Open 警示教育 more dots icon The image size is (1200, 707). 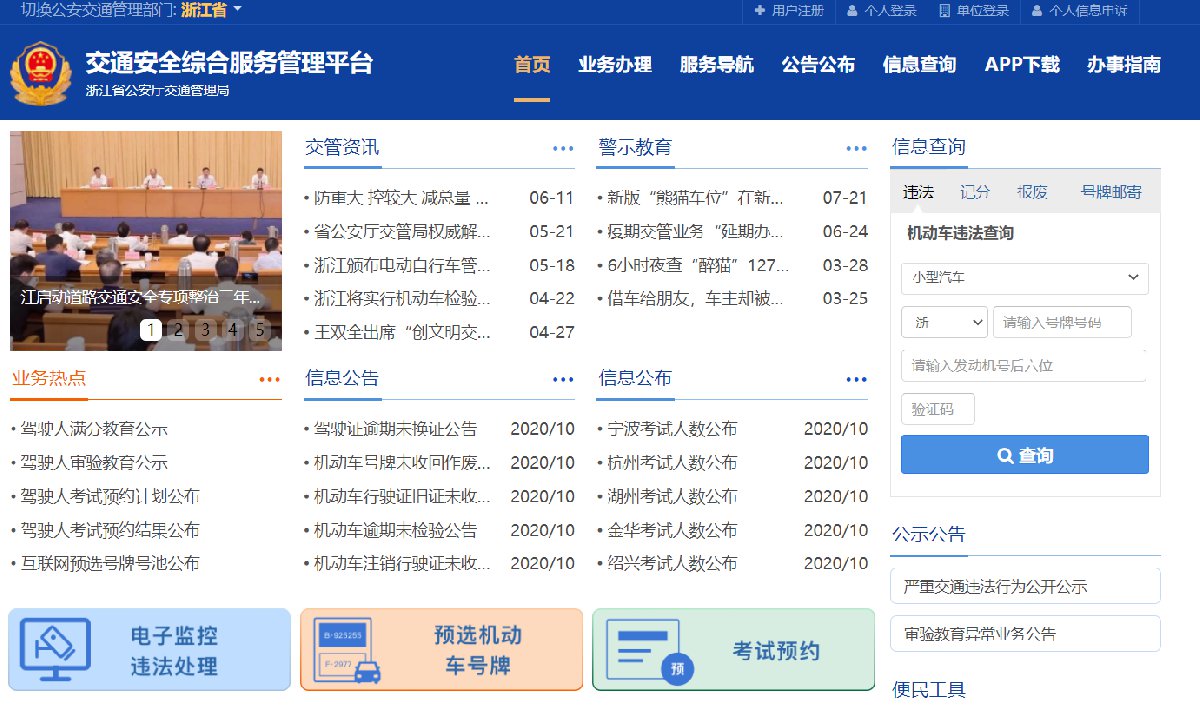point(856,149)
